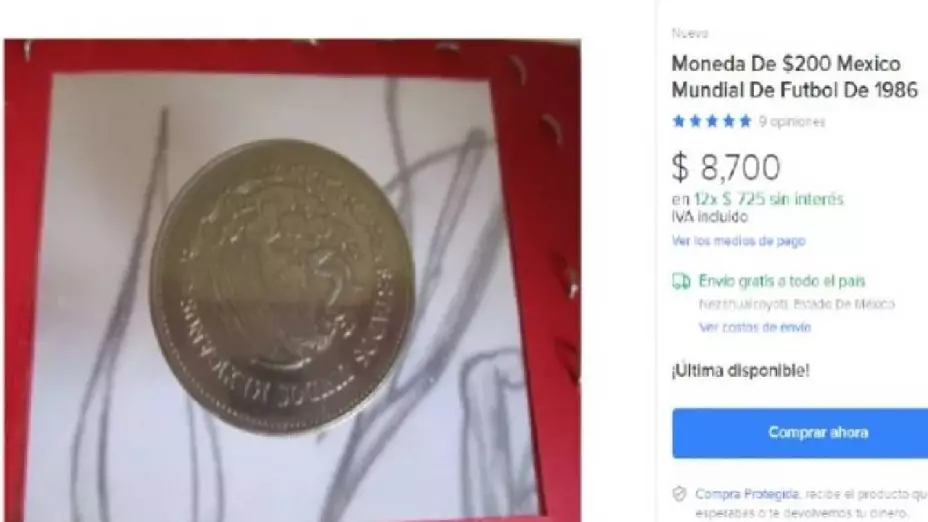Click the fifth rating star

pyautogui.click(x=745, y=122)
